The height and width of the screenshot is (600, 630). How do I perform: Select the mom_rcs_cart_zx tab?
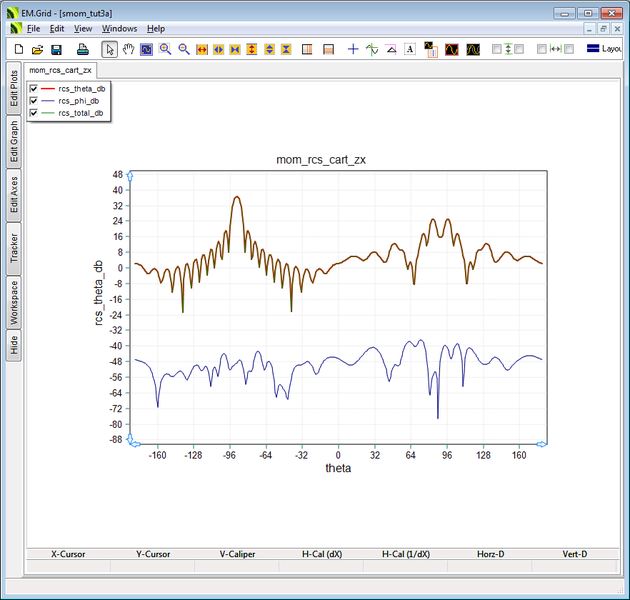click(60, 70)
